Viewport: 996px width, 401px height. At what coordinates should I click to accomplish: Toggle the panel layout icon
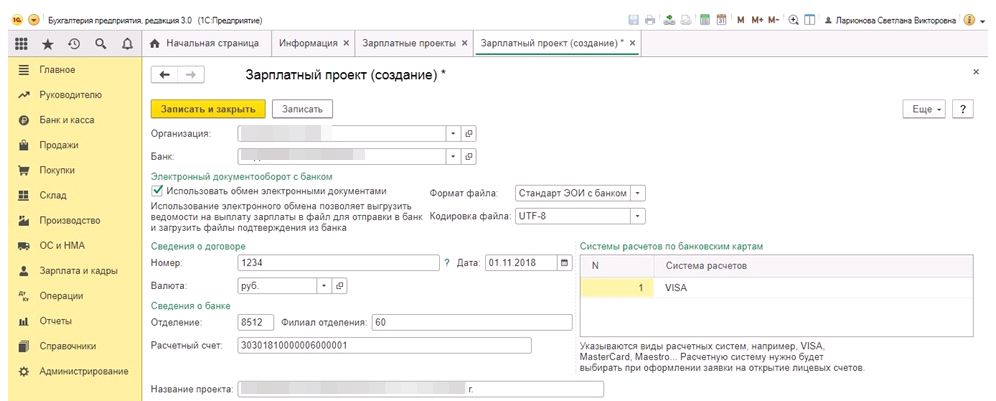pyautogui.click(x=809, y=20)
